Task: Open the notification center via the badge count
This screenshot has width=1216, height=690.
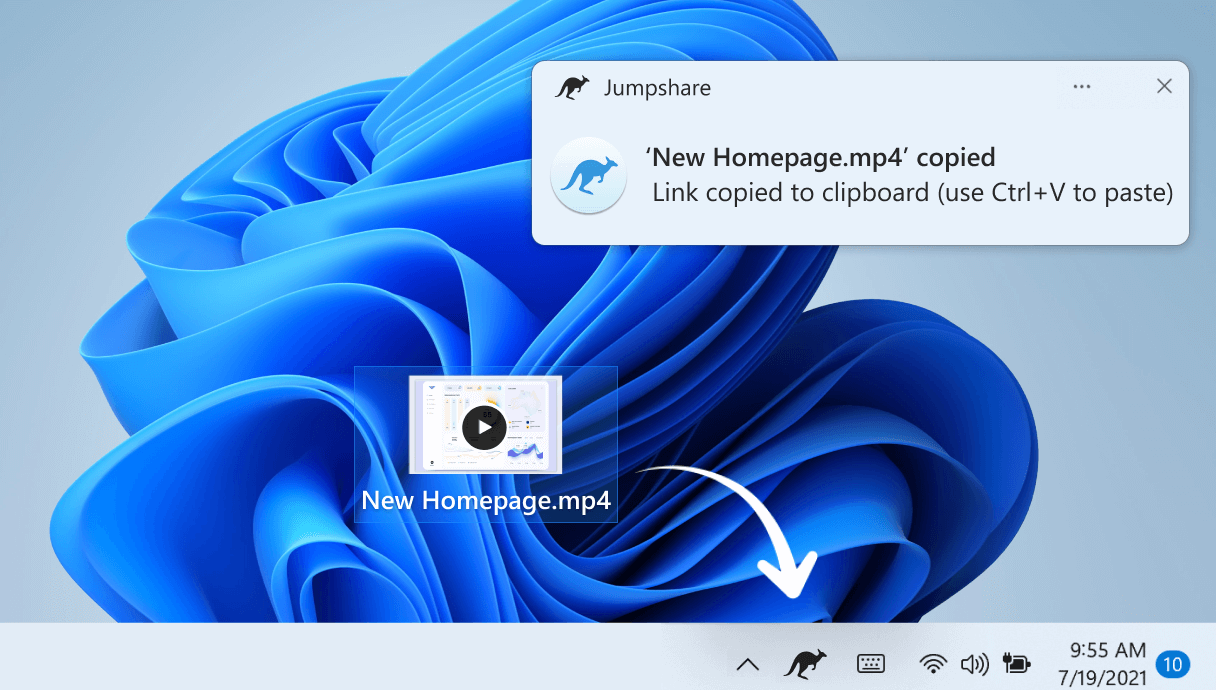Action: [1170, 663]
